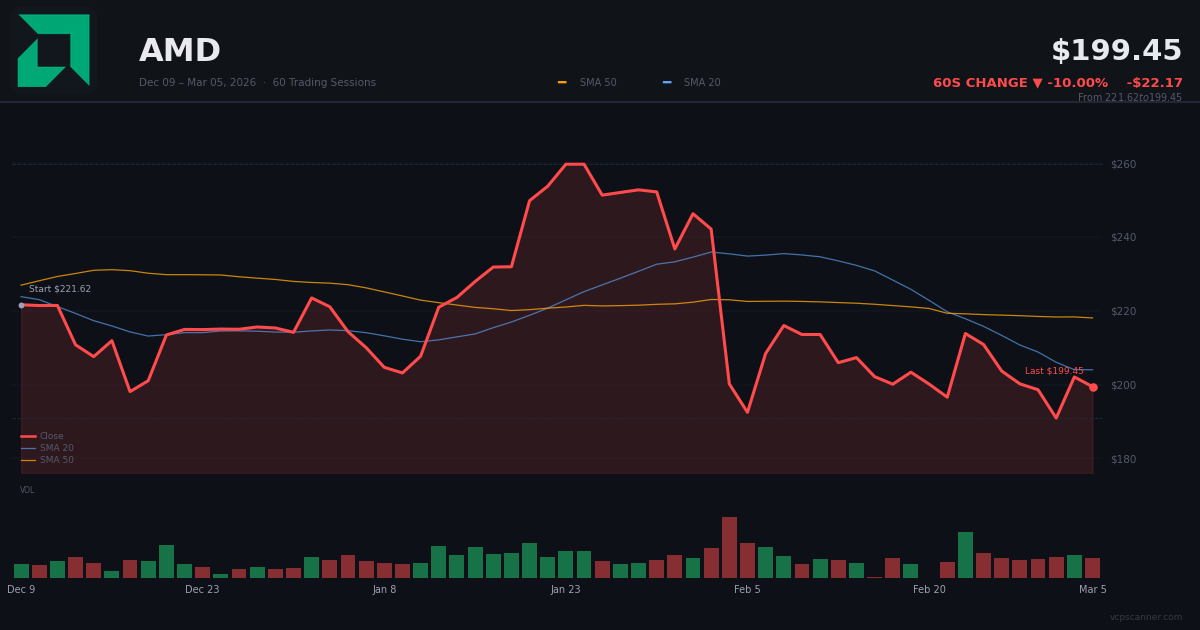Click the last price red marker dot
The height and width of the screenshot is (630, 1200).
click(x=1093, y=387)
